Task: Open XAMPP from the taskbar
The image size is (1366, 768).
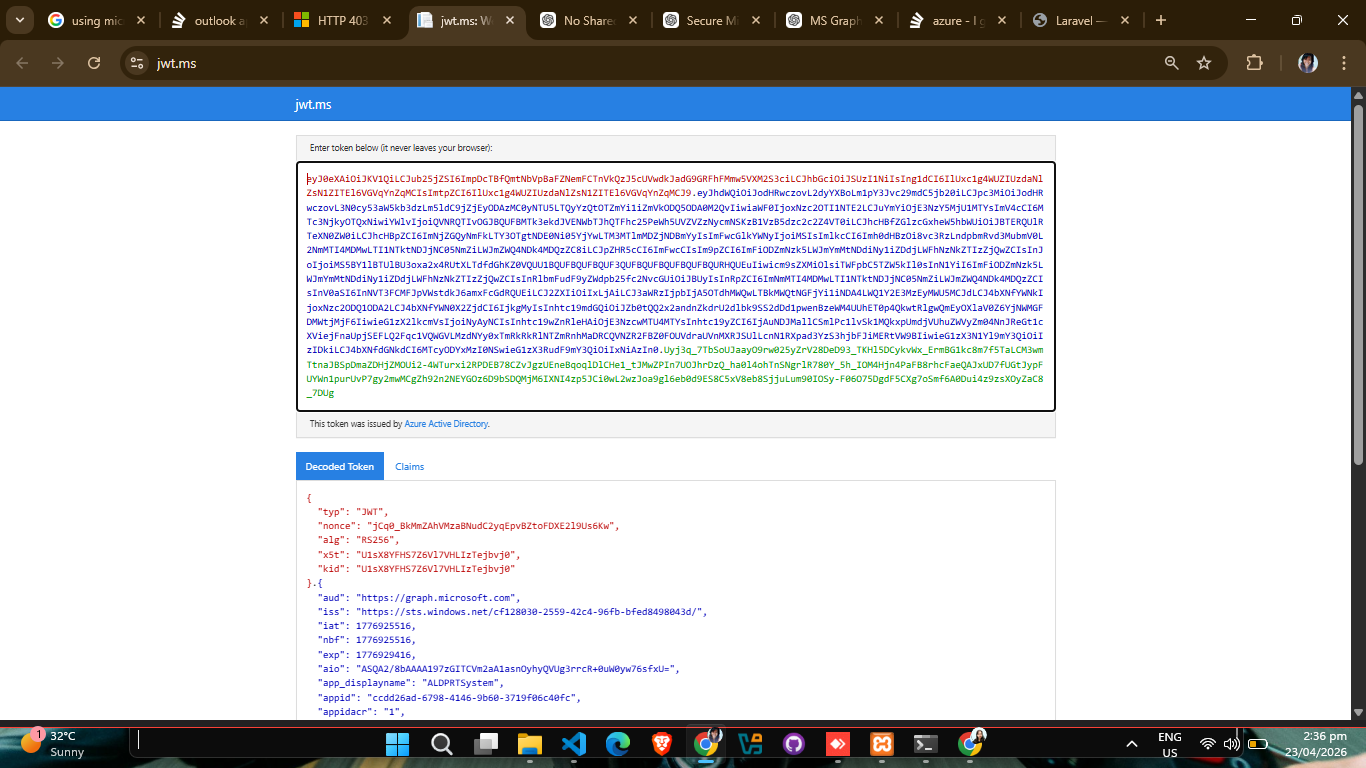Action: pyautogui.click(x=881, y=744)
